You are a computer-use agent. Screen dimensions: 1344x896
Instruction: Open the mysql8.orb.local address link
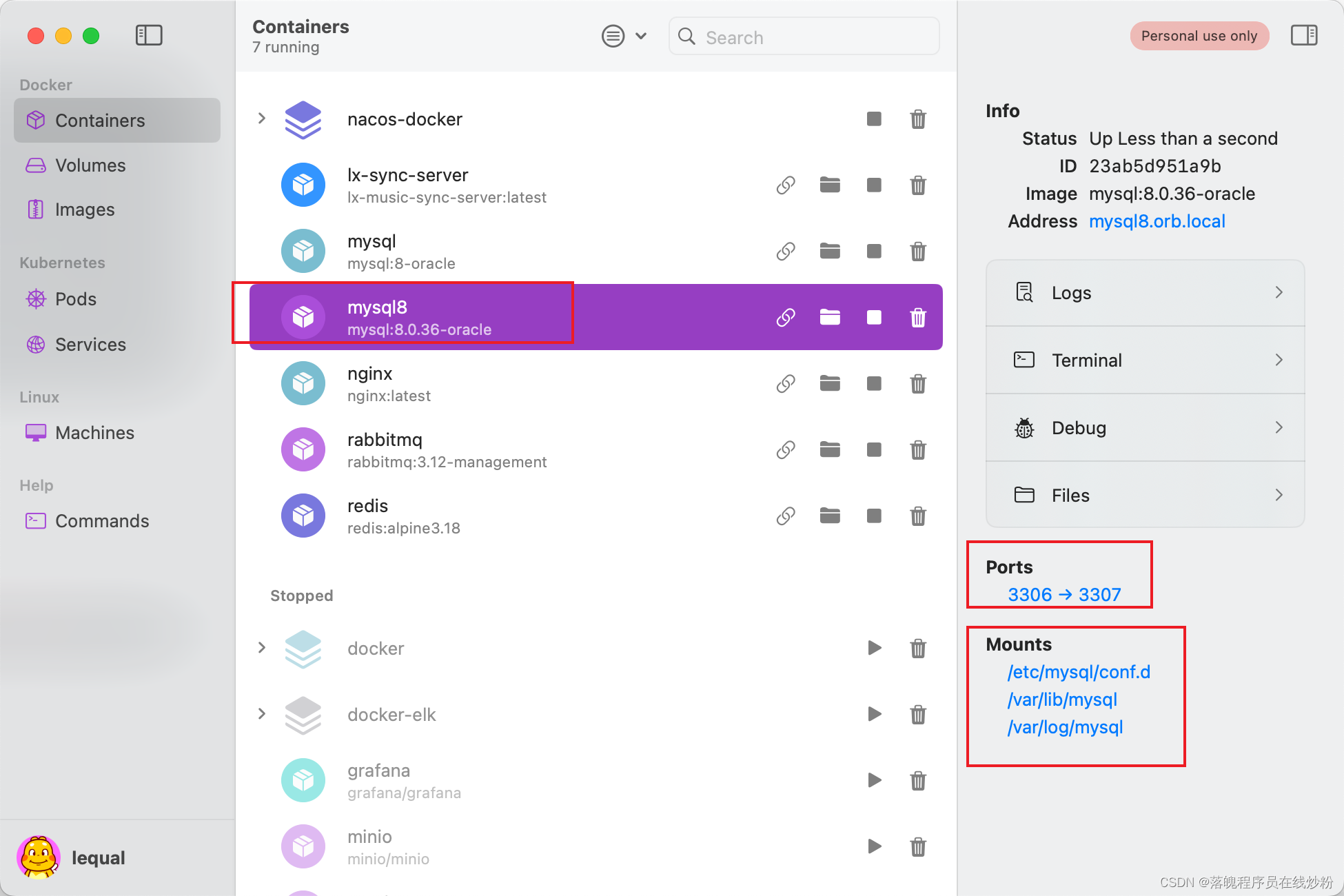1157,221
